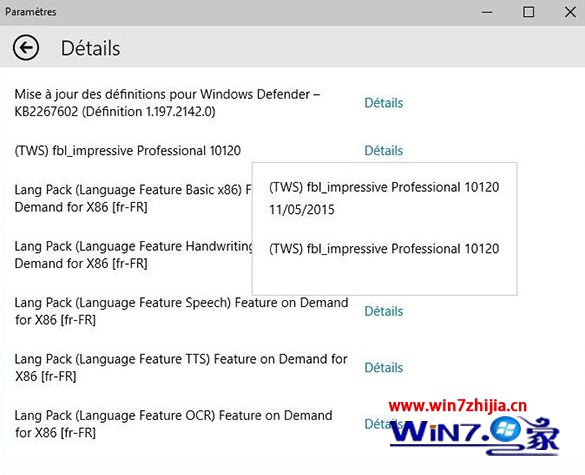Select the Language Feature TTS entry text
This screenshot has height=475, width=585.
(x=181, y=368)
